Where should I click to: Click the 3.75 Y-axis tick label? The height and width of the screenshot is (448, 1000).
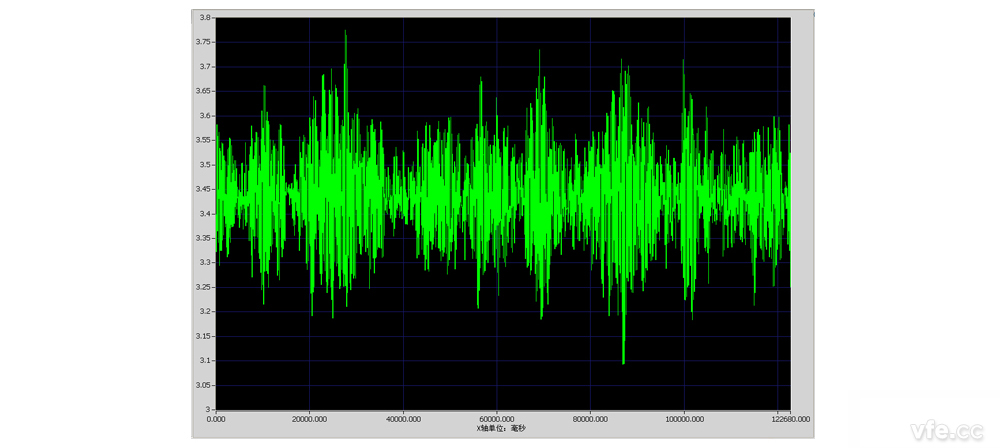tap(202, 42)
